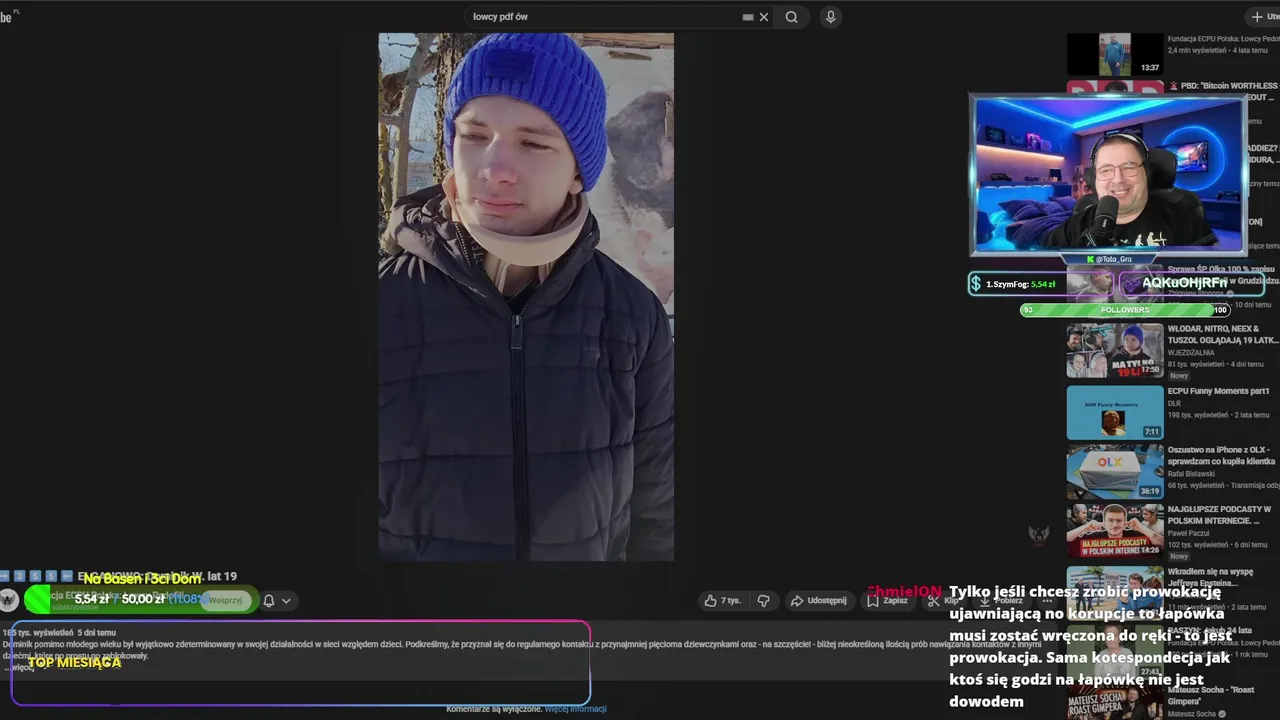Open the channel avatar beside the video title
1280x720 pixels.
(x=9, y=600)
